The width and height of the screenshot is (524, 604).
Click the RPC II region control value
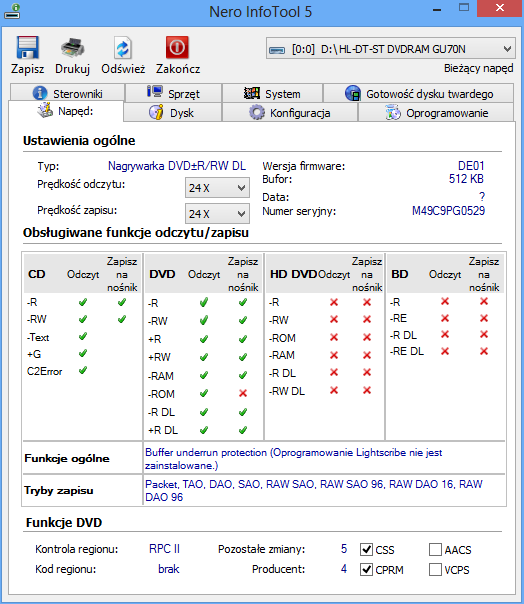click(165, 549)
